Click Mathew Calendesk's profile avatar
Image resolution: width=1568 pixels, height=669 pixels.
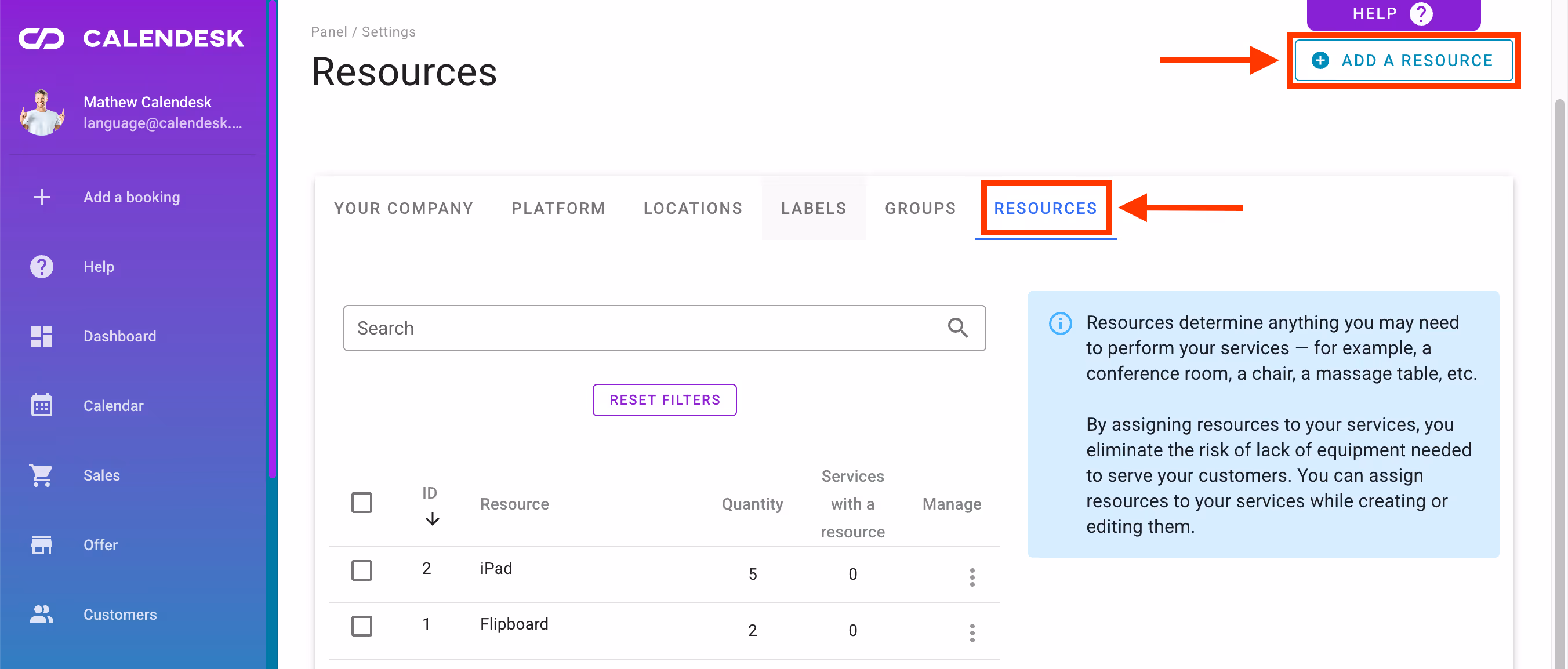click(41, 112)
